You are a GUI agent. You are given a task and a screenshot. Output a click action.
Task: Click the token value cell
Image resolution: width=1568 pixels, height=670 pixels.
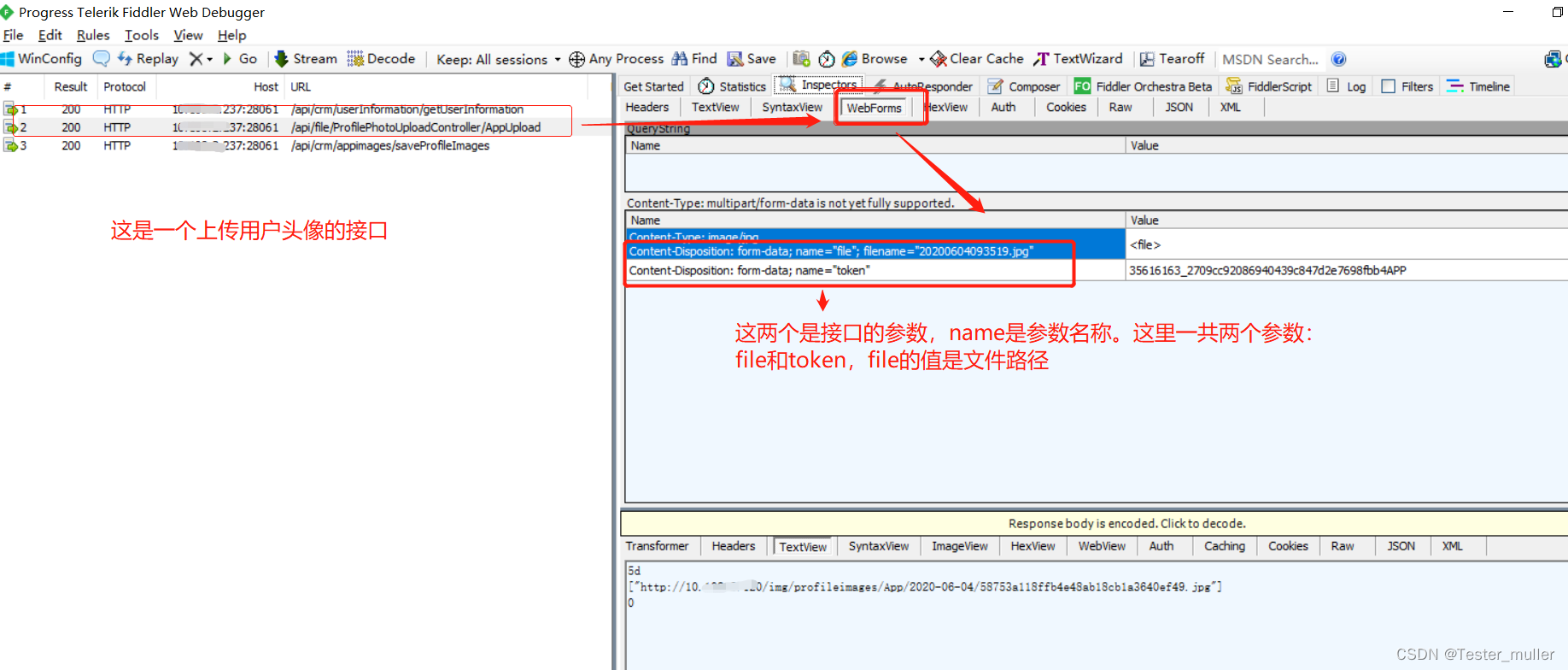click(x=1347, y=270)
